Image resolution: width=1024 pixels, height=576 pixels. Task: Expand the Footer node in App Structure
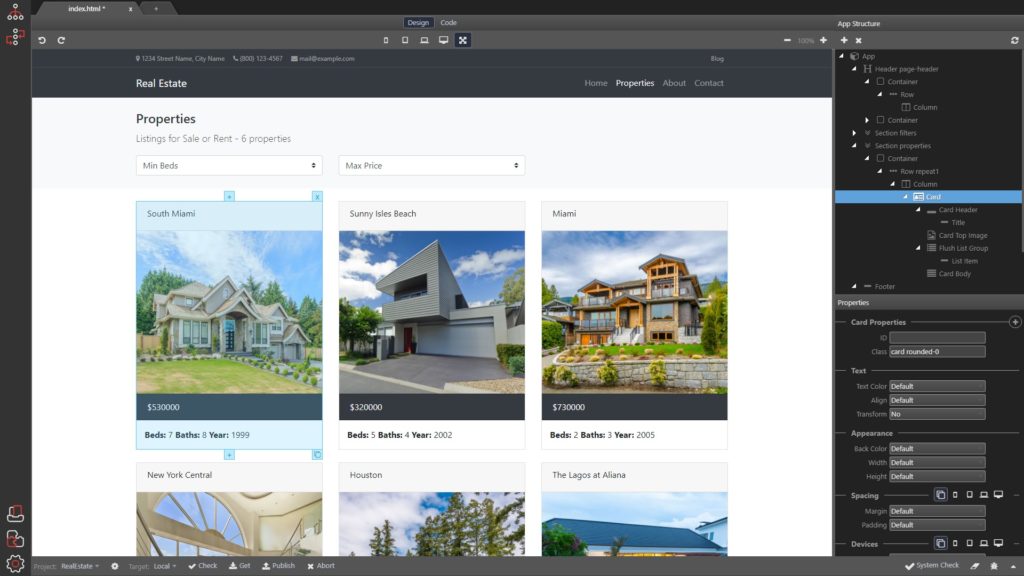[854, 286]
